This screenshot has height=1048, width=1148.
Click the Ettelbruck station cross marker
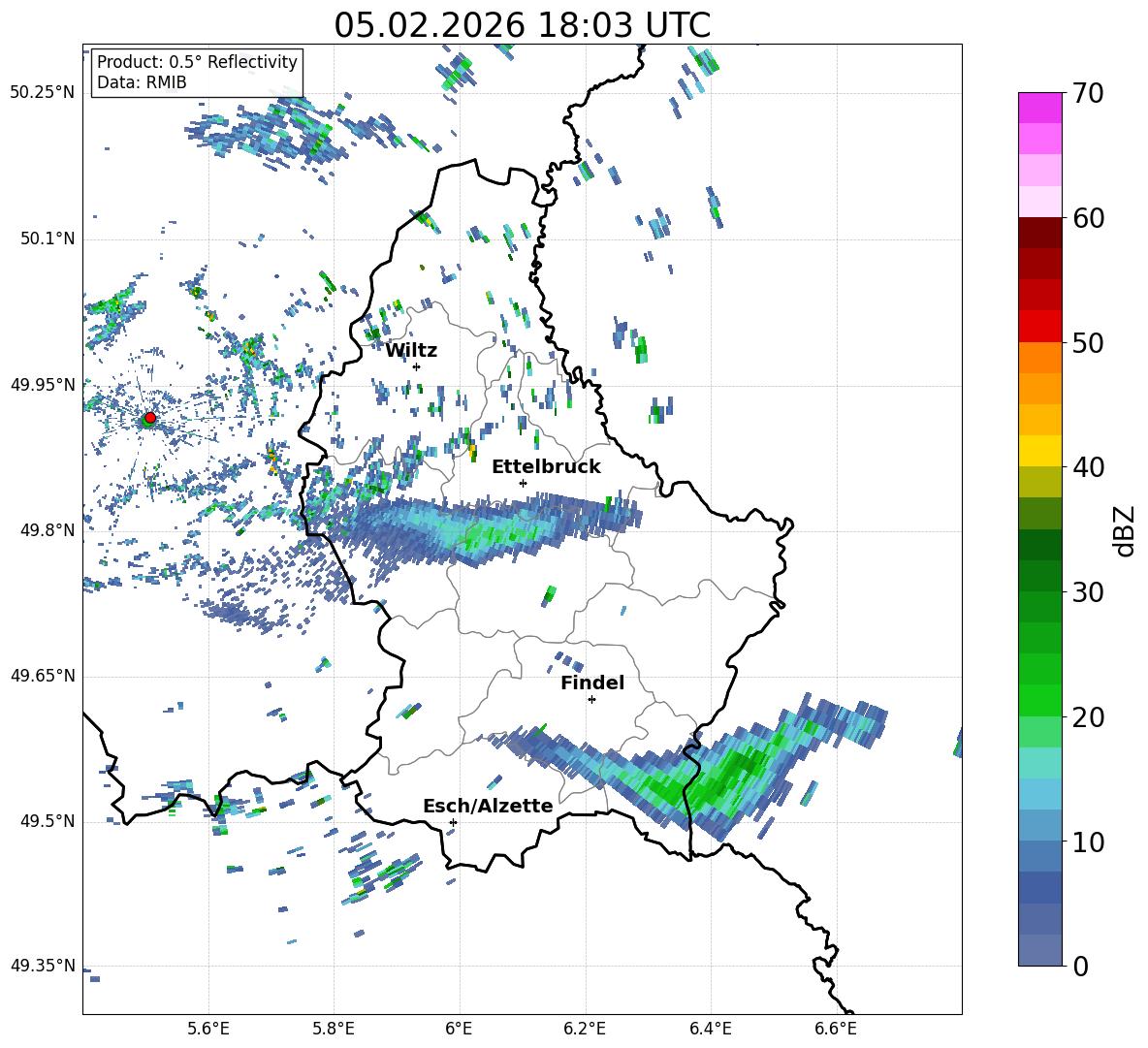tap(523, 483)
